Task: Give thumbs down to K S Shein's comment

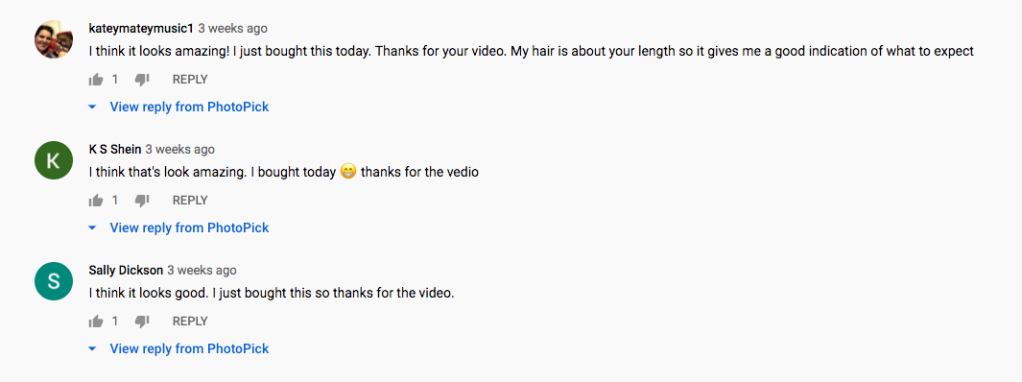Action: tap(142, 200)
